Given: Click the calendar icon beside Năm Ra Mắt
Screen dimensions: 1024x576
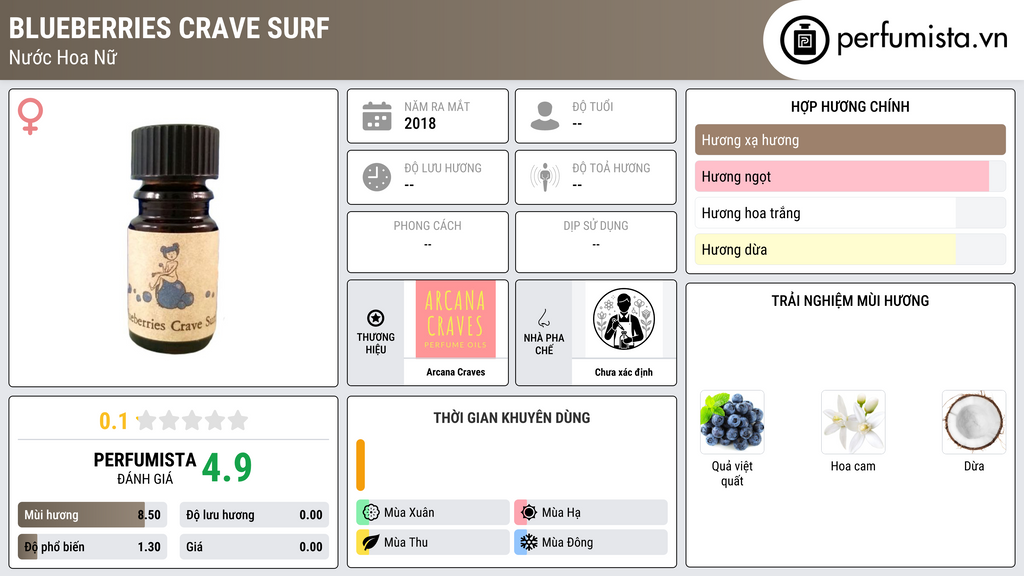Looking at the screenshot, I should (x=377, y=116).
